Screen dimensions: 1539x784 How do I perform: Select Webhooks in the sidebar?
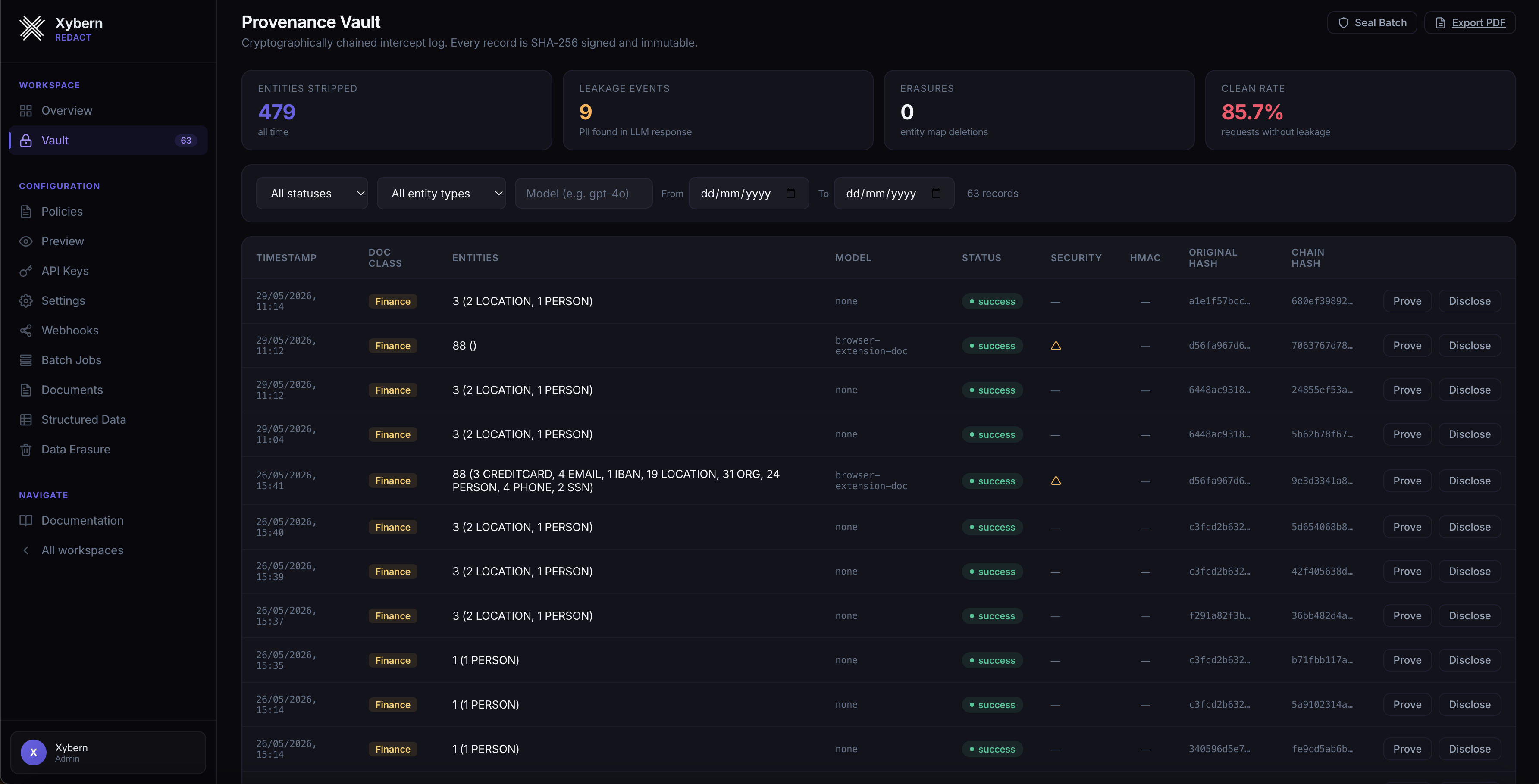tap(108, 330)
